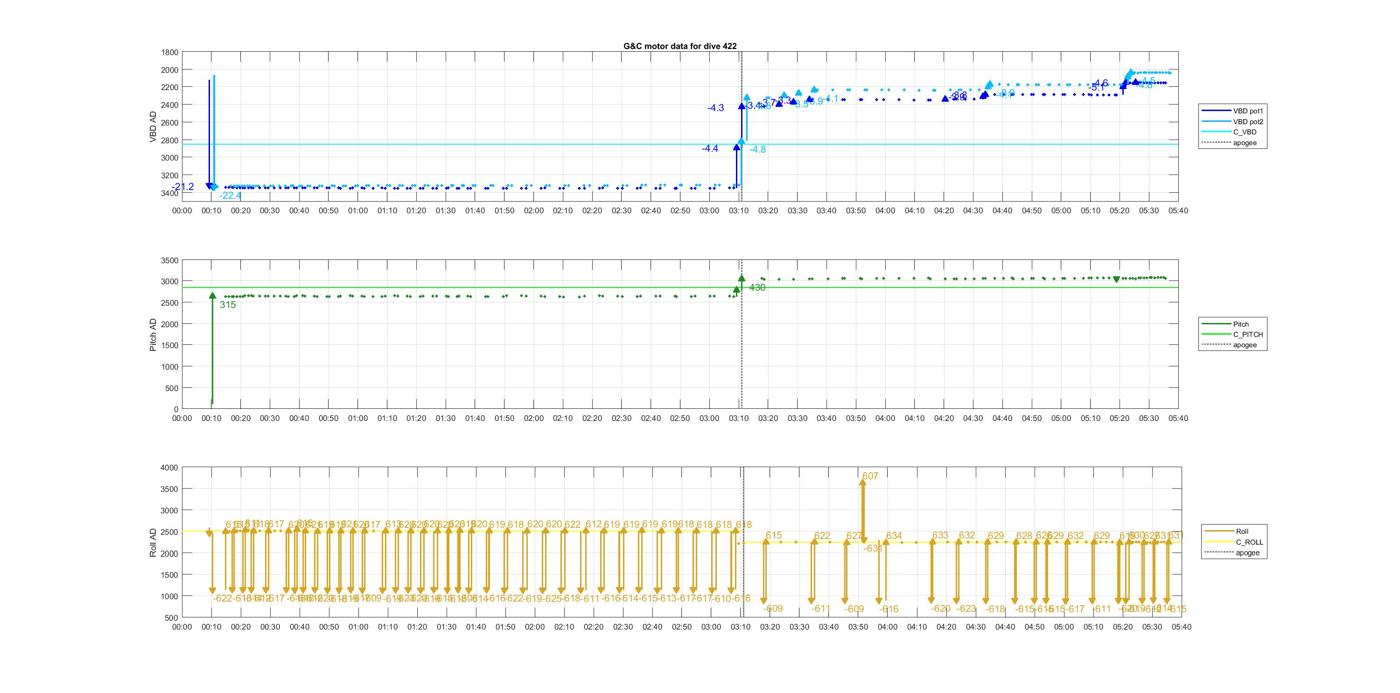The image size is (1400, 693).
Task: Click the "634" roll data label
Action: (x=893, y=537)
